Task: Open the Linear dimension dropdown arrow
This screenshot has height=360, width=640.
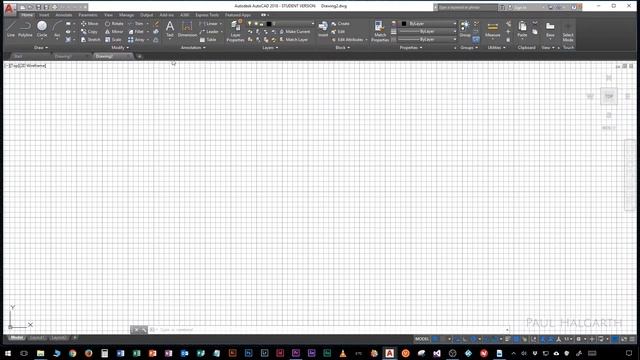Action: (221, 24)
